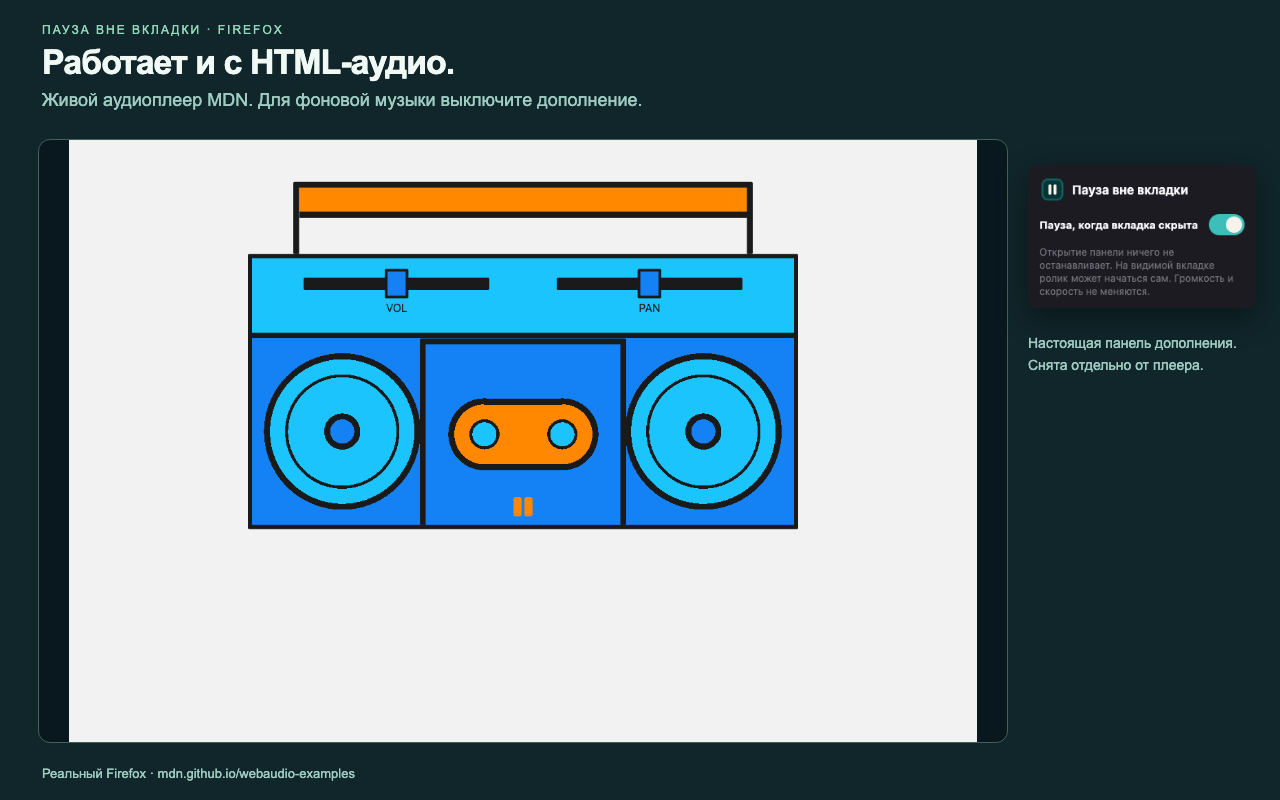The width and height of the screenshot is (1280, 800).
Task: Click the pause icon in the extension panel header
Action: click(1052, 189)
